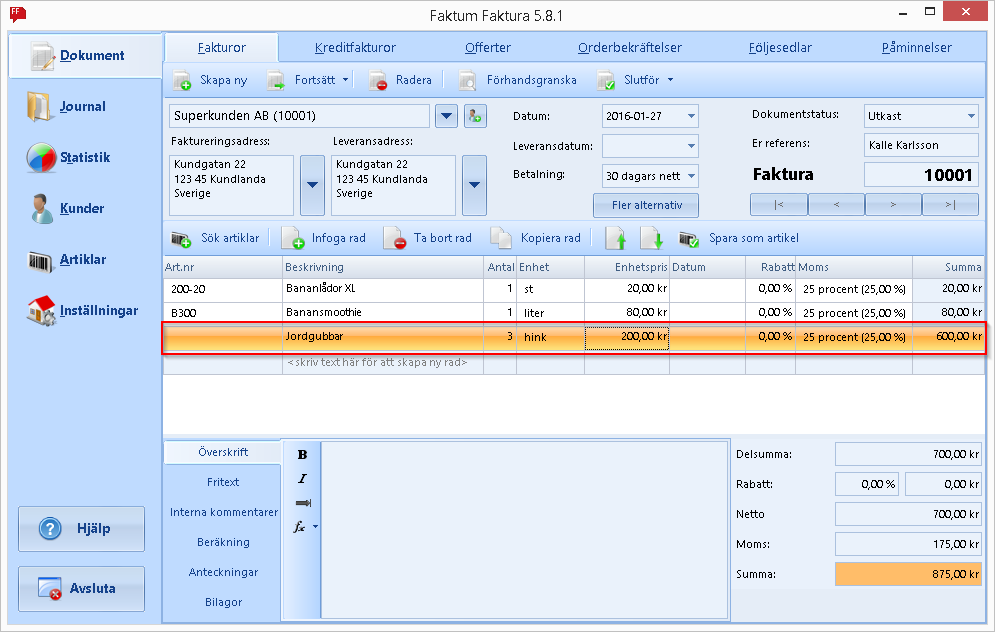The width and height of the screenshot is (995, 632).
Task: Switch to the Påminnelser tab
Action: coord(916,48)
